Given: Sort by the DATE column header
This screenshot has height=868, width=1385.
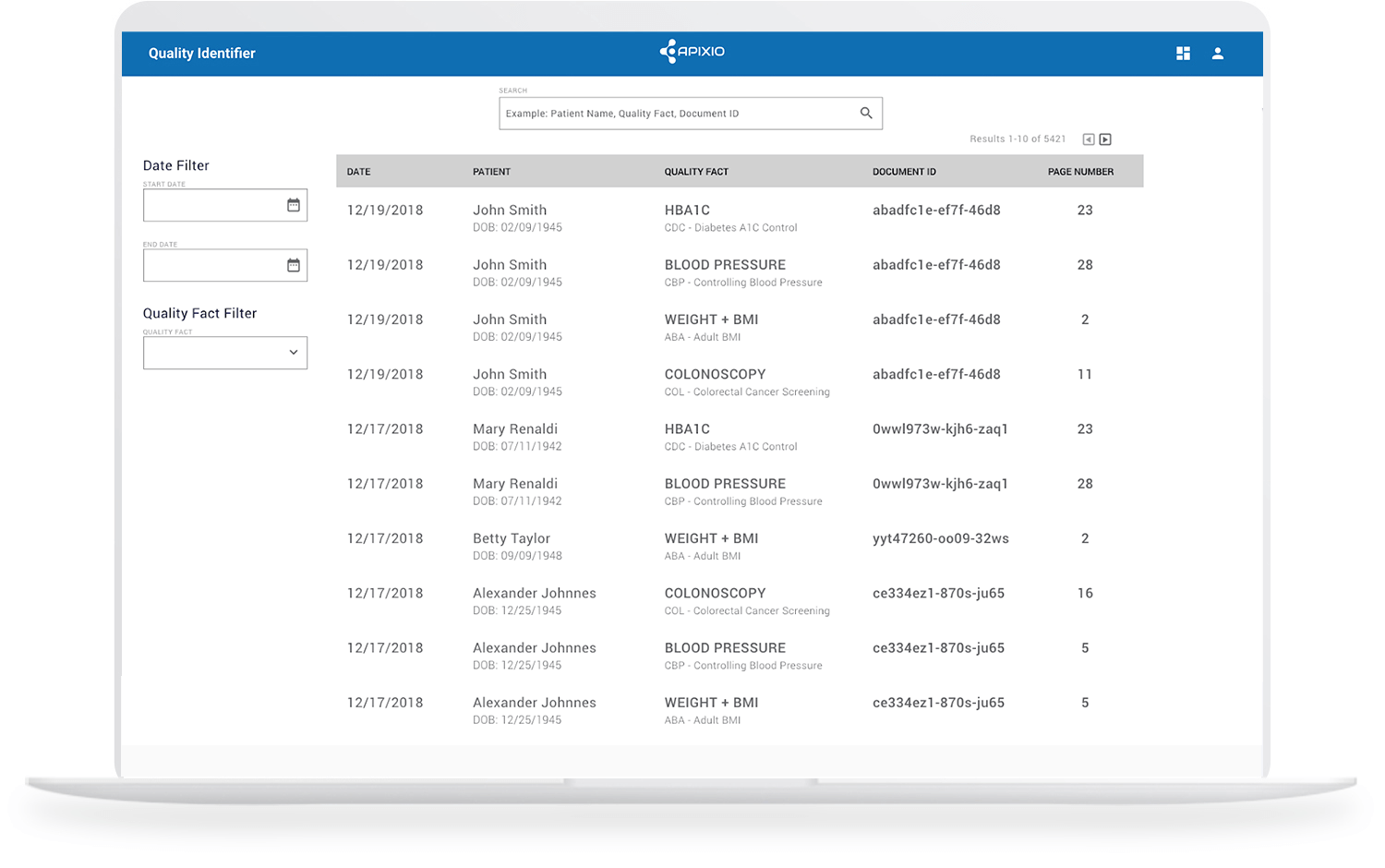Looking at the screenshot, I should [358, 172].
